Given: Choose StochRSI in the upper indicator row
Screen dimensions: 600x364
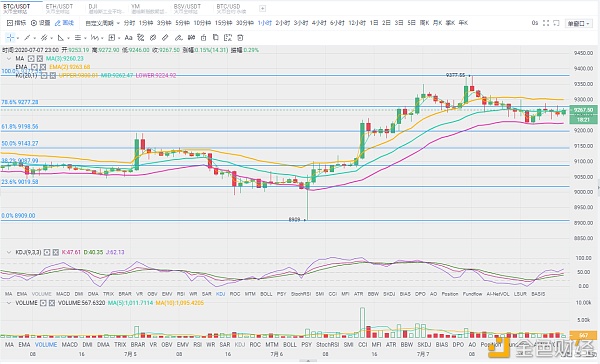Looking at the screenshot, I should click(x=301, y=294).
